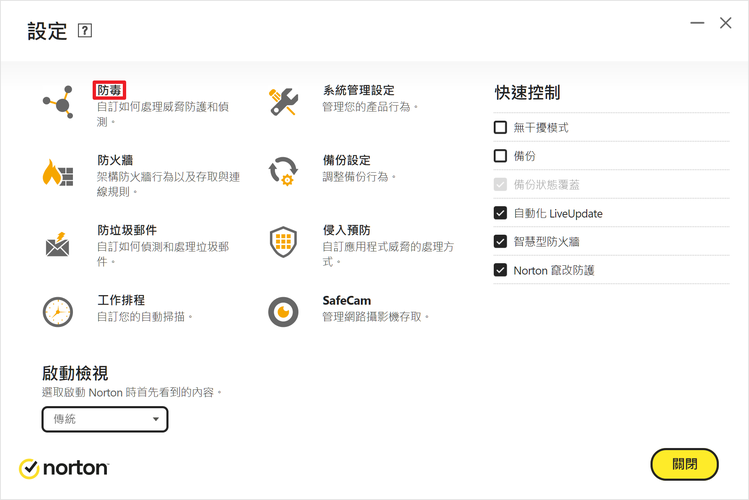Click text 選取啟動 Norton 時首先看到的內容
Image resolution: width=749 pixels, height=500 pixels.
coord(132,393)
